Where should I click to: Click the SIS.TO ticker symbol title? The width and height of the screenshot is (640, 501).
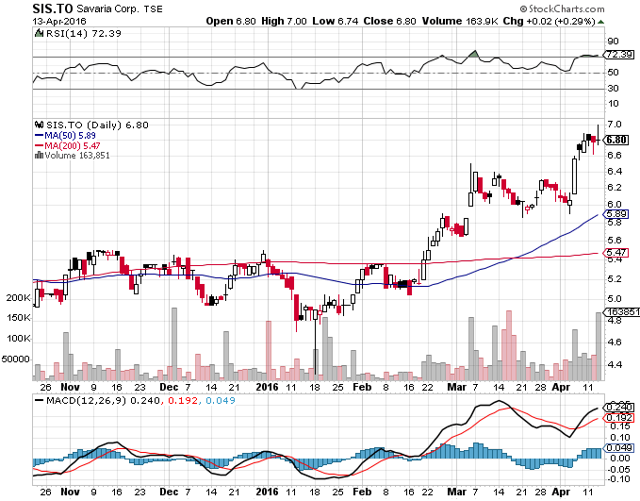click(x=52, y=9)
